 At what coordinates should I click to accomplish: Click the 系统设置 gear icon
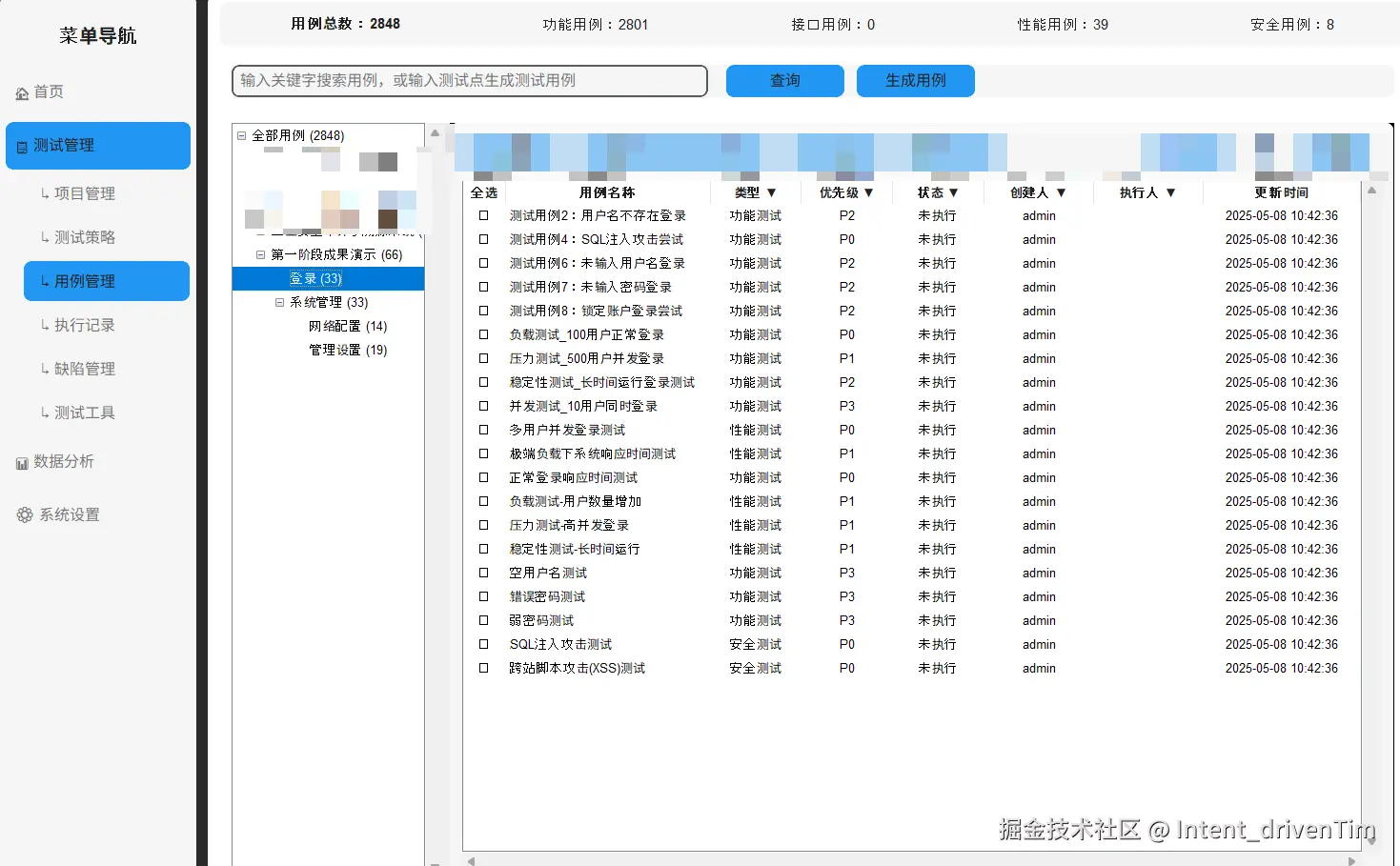pyautogui.click(x=25, y=515)
